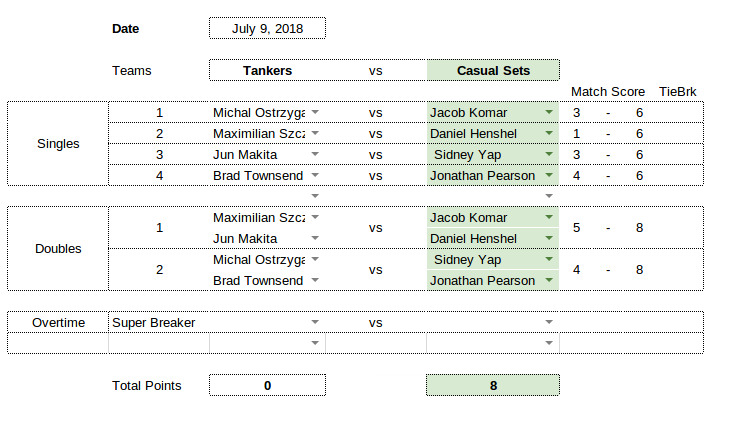The image size is (751, 423).
Task: Open Doubles 1 Maximilian Szcz dropdown
Action: tap(315, 217)
